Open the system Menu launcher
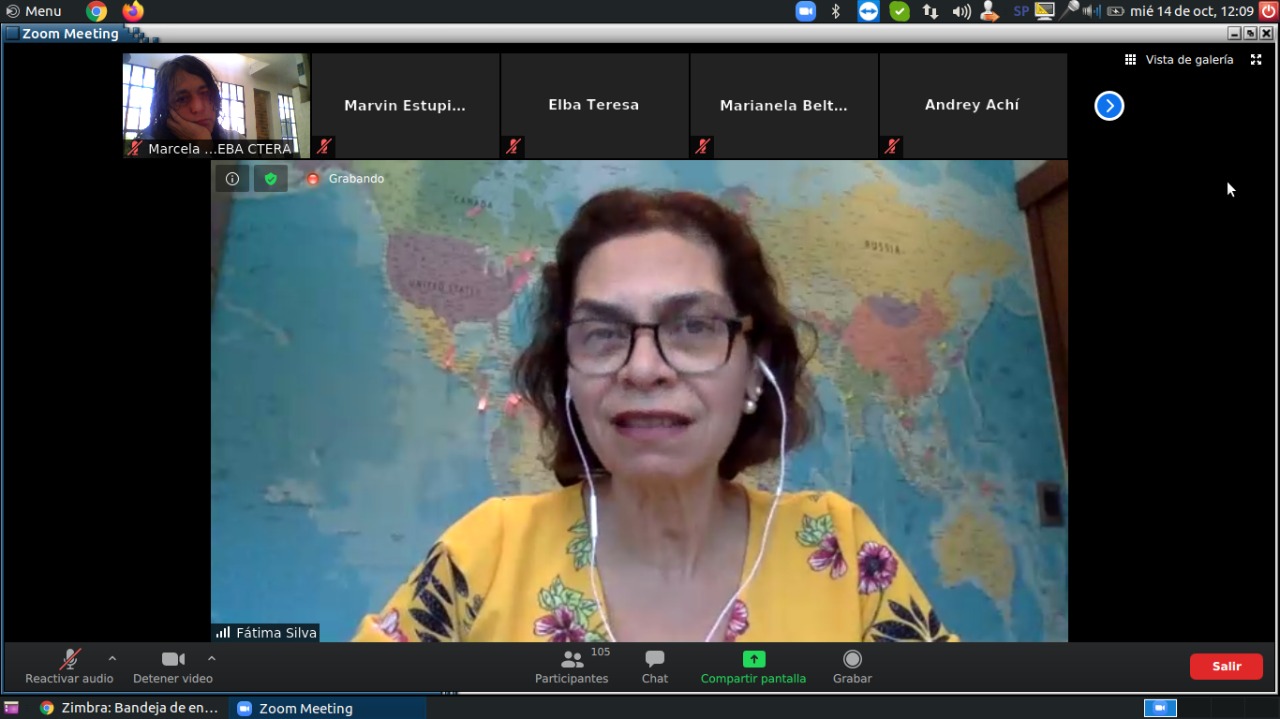The width and height of the screenshot is (1280, 719). click(33, 11)
